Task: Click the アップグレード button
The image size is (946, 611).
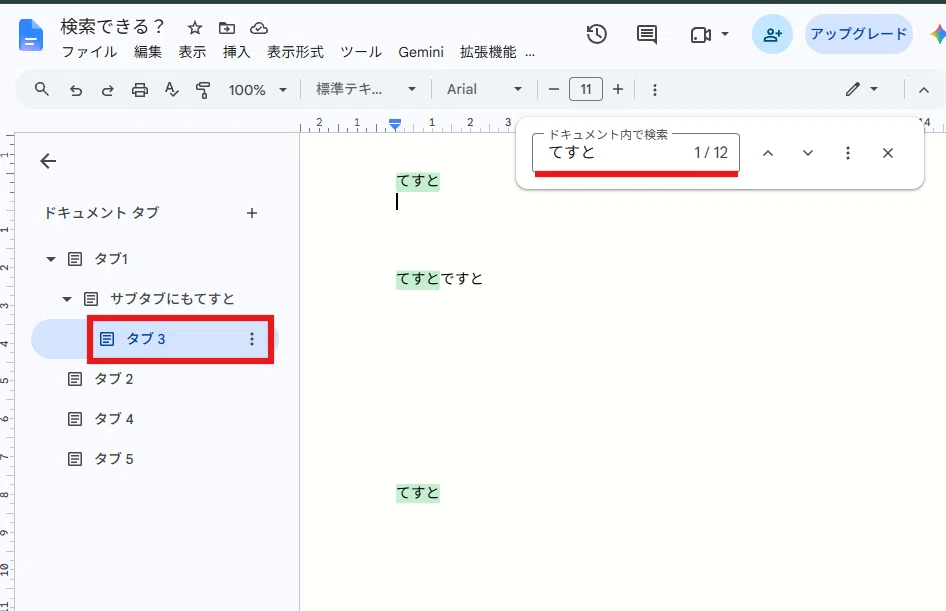Action: point(859,34)
